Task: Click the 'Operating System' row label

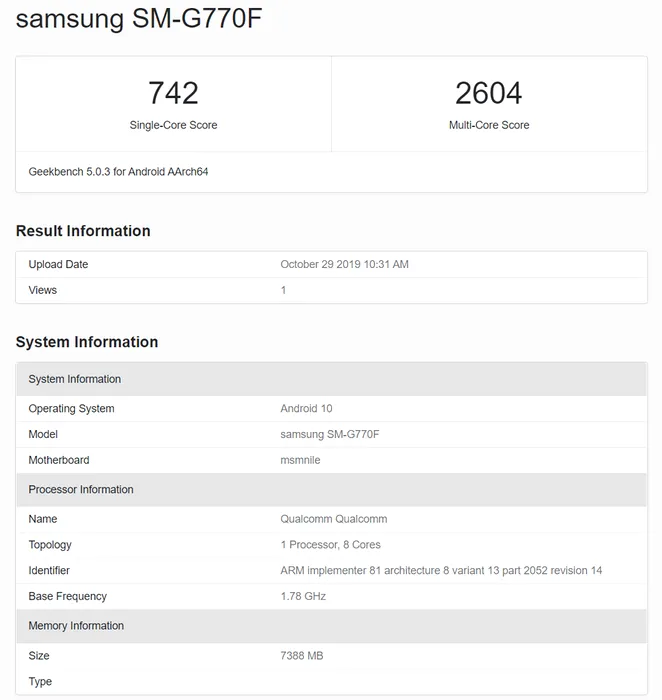Action: coord(71,408)
